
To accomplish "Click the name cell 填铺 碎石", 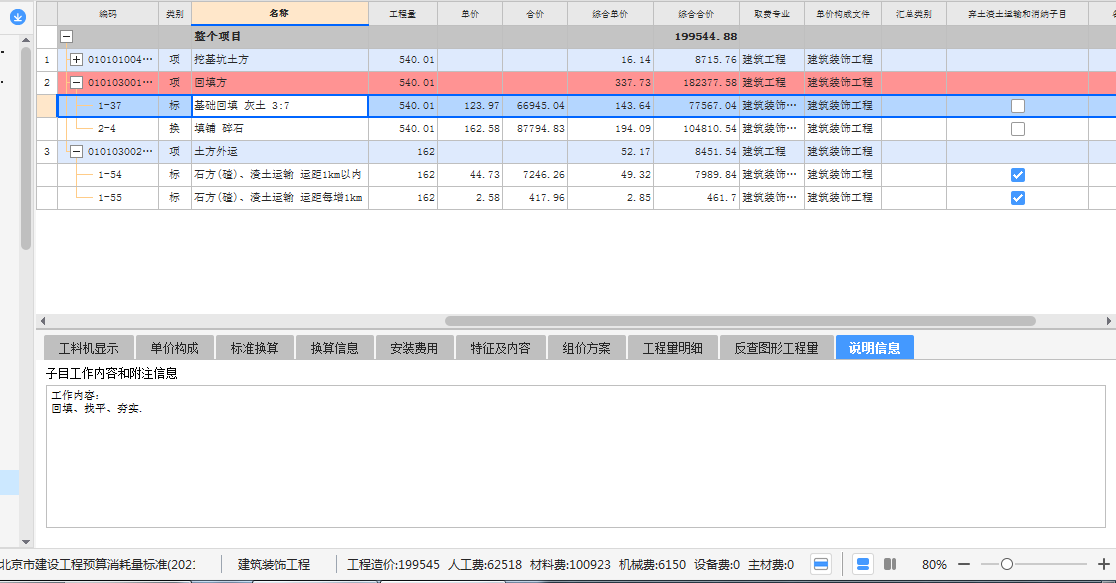I will (280, 129).
